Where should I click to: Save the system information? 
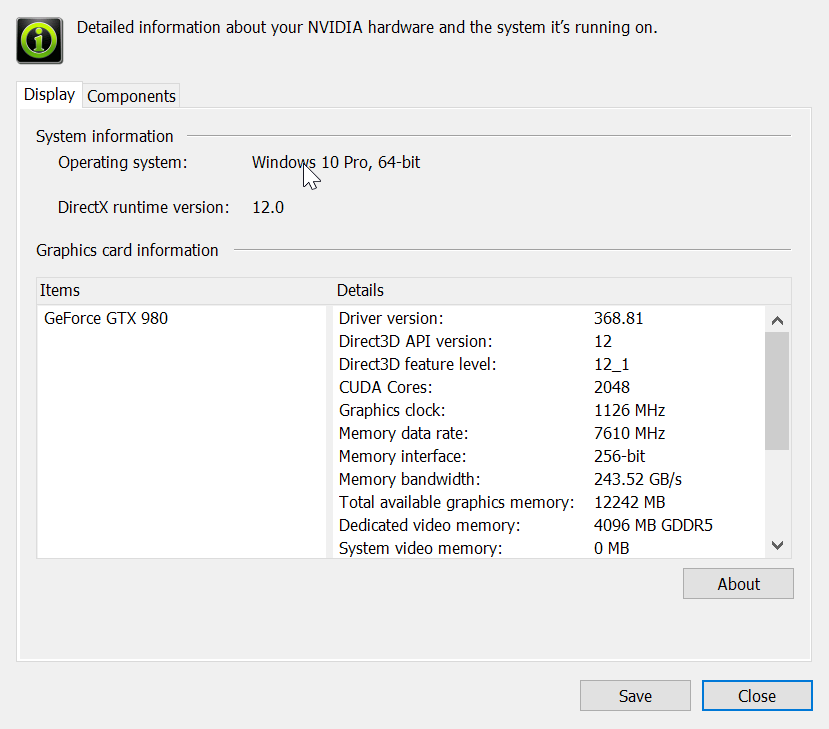(635, 696)
